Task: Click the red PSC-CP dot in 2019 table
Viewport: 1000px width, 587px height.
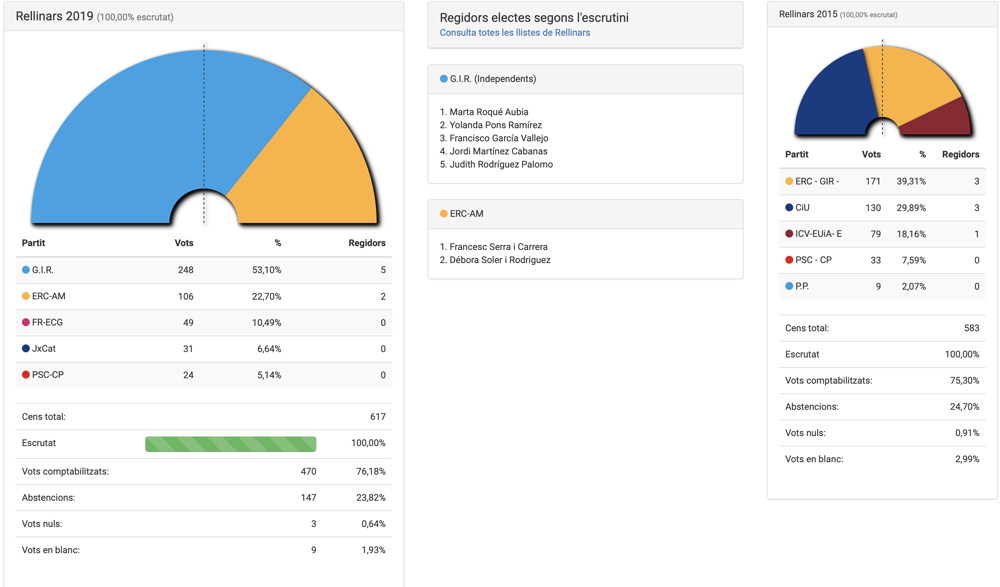Action: point(26,375)
